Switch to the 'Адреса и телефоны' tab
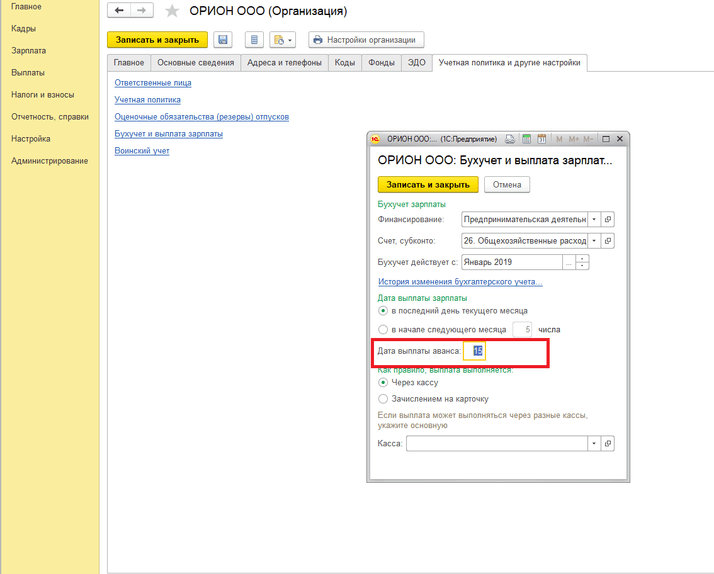The image size is (714, 574). coord(284,63)
